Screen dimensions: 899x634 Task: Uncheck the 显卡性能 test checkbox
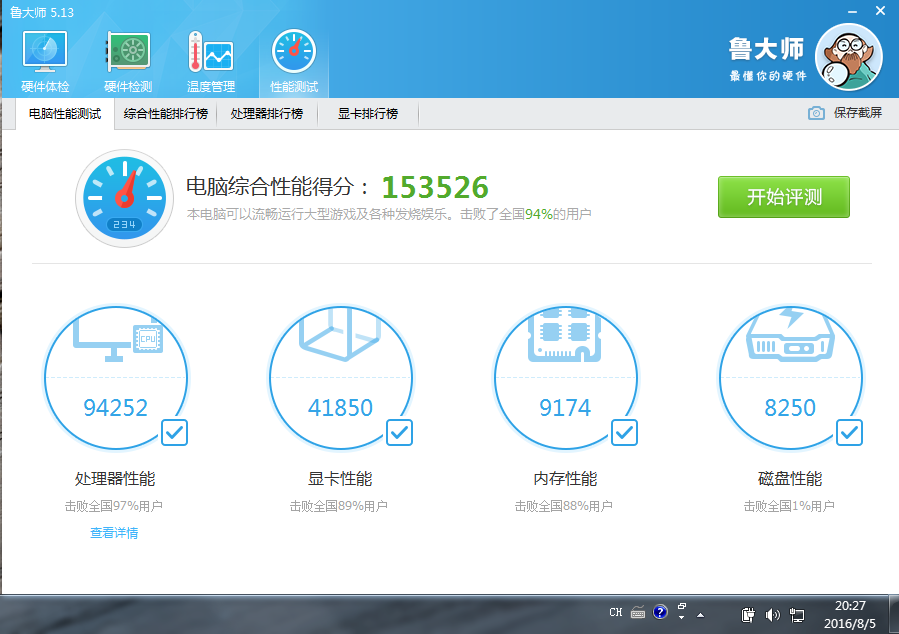tap(399, 432)
